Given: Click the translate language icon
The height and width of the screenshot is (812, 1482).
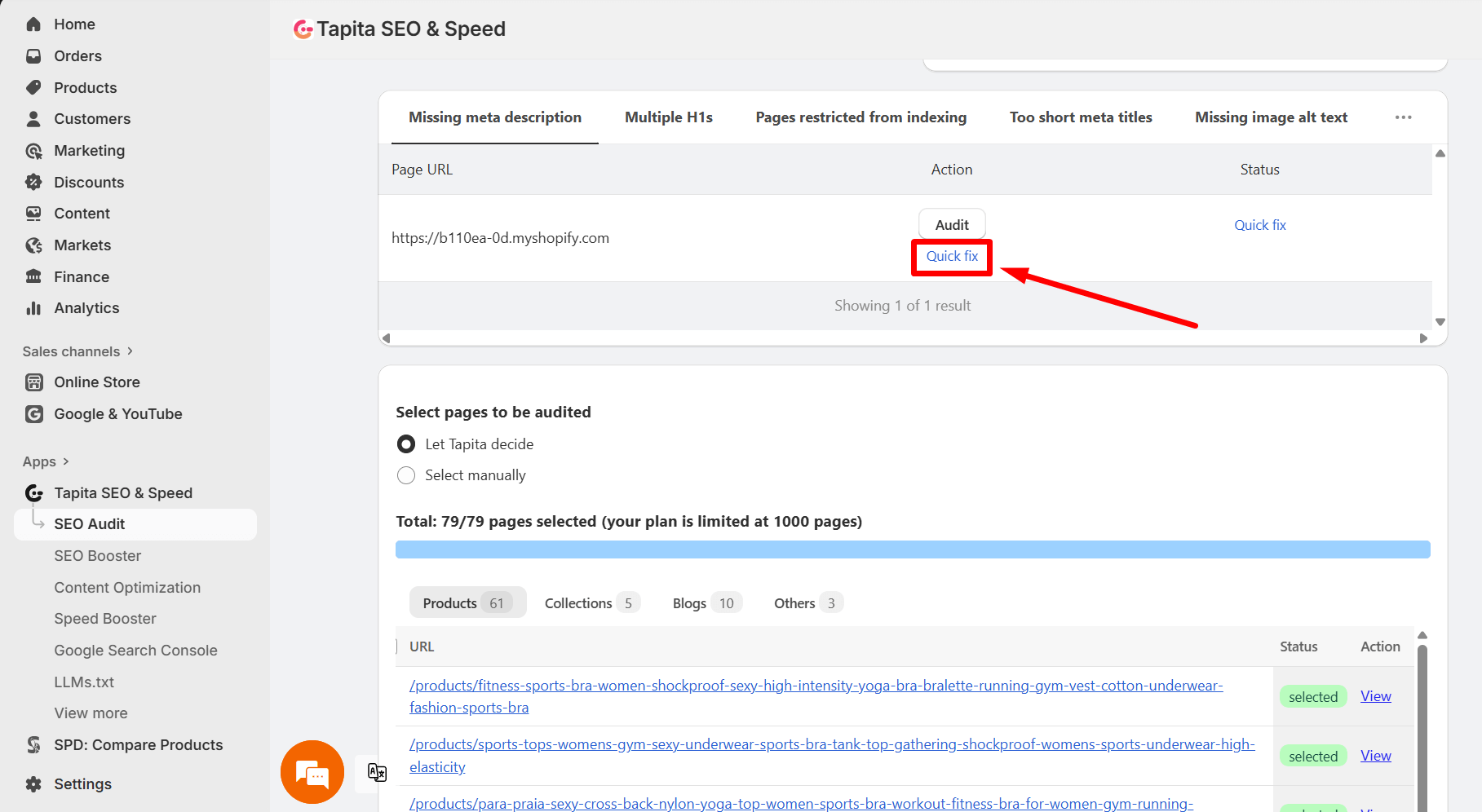Looking at the screenshot, I should point(377,772).
